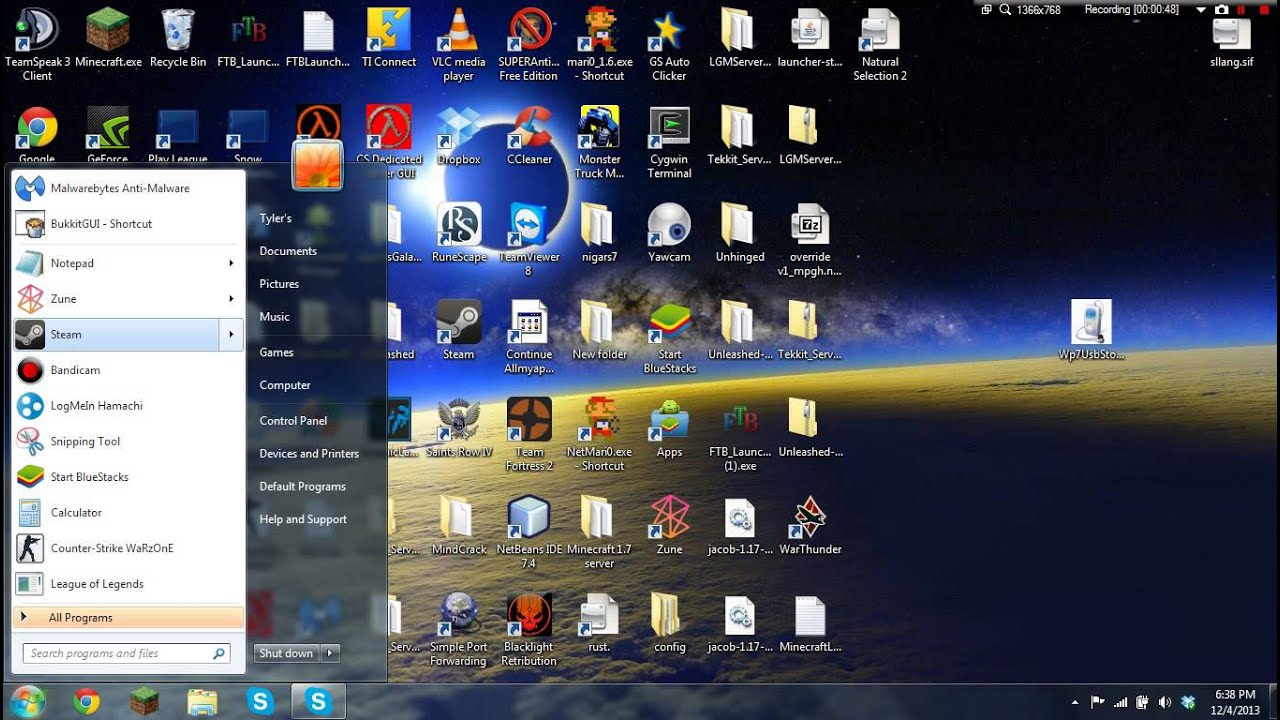Open Malwarebytes Anti-Malware from Start menu
Image resolution: width=1280 pixels, height=720 pixels.
128,188
